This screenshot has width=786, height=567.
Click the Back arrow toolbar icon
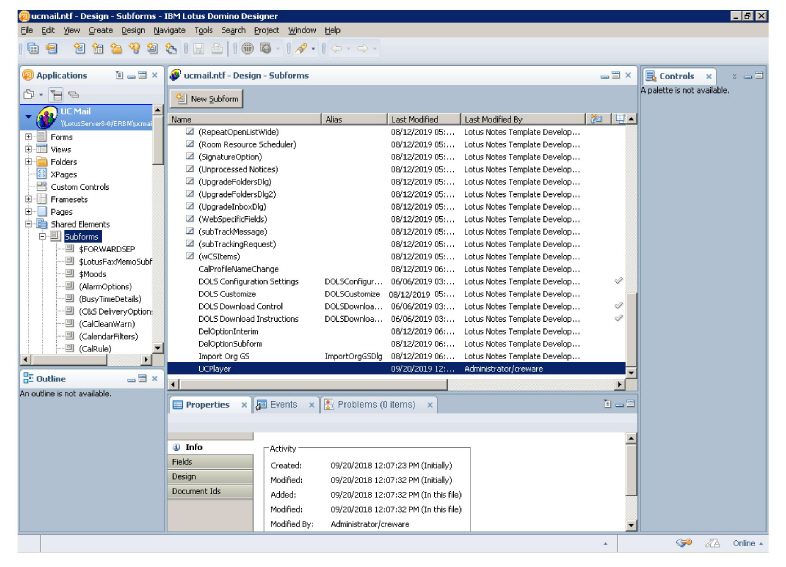pos(337,49)
